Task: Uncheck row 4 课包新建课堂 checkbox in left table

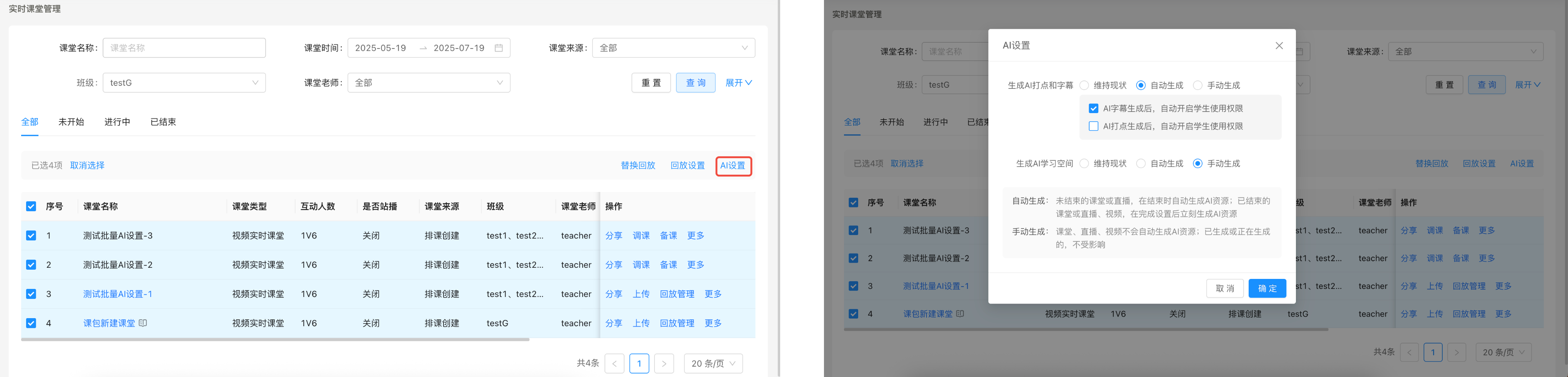Action: click(31, 324)
